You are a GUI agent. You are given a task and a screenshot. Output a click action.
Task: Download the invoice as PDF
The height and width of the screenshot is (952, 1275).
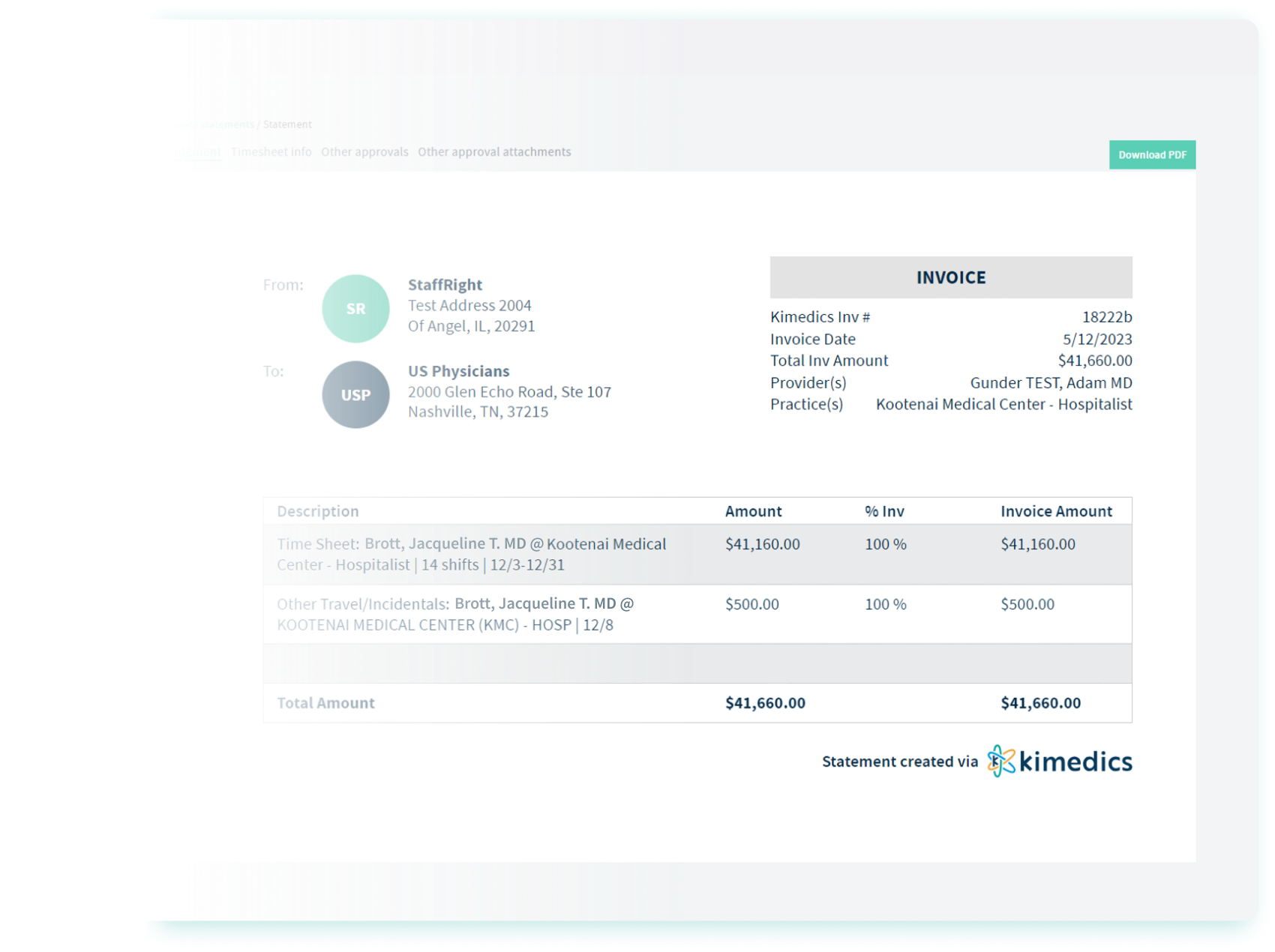click(1152, 154)
